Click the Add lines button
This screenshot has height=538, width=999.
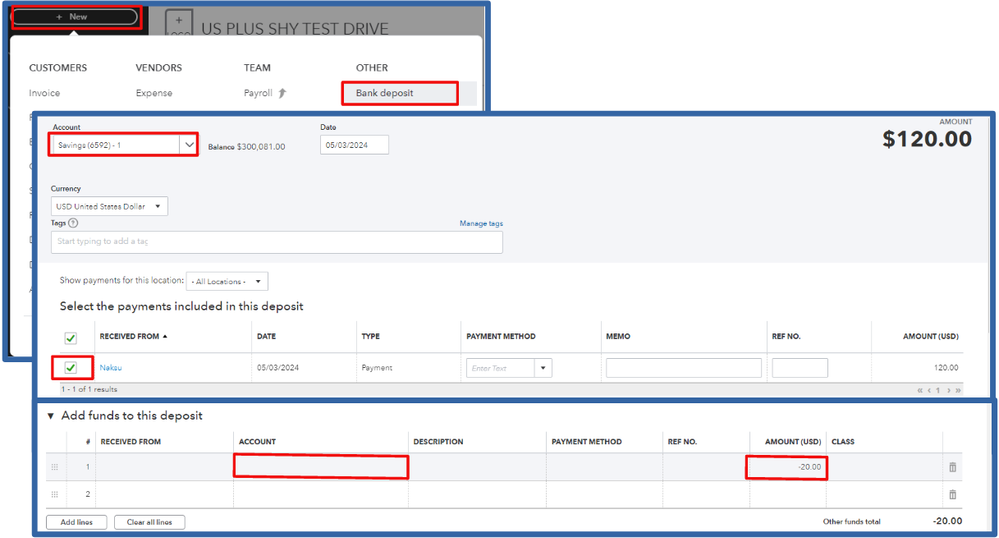click(x=76, y=522)
